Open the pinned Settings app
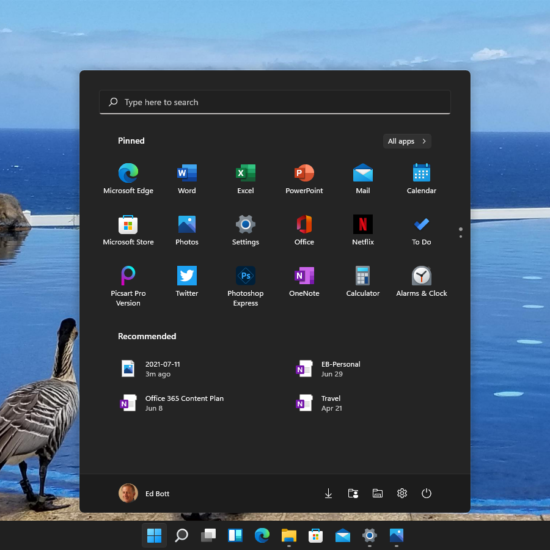Screen dimensions: 550x550 pyautogui.click(x=245, y=230)
